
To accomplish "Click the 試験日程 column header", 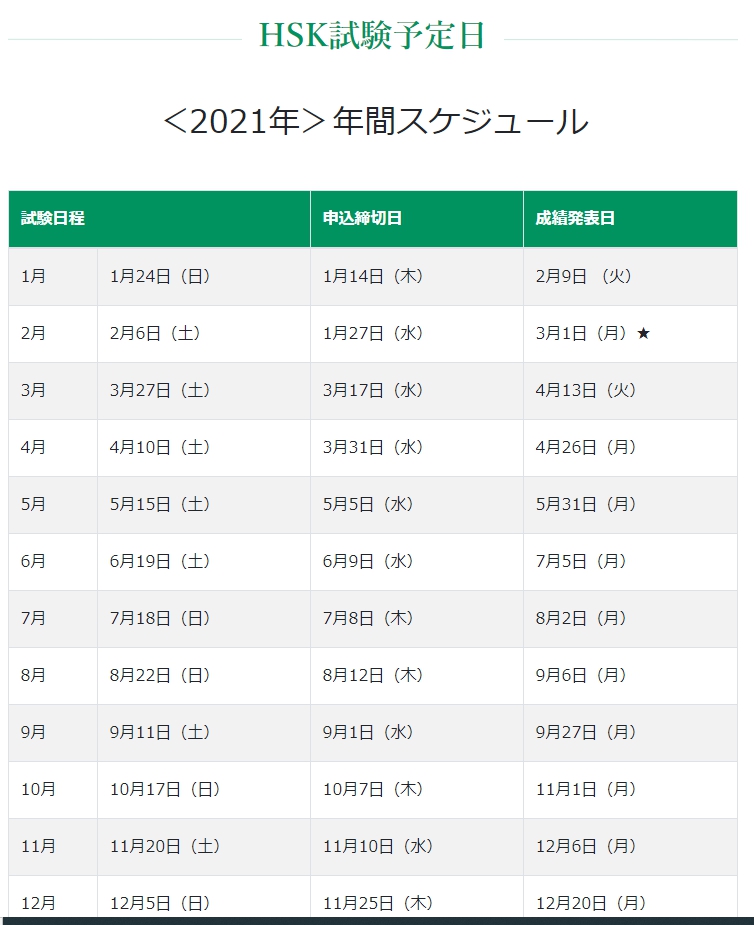I will [53, 218].
